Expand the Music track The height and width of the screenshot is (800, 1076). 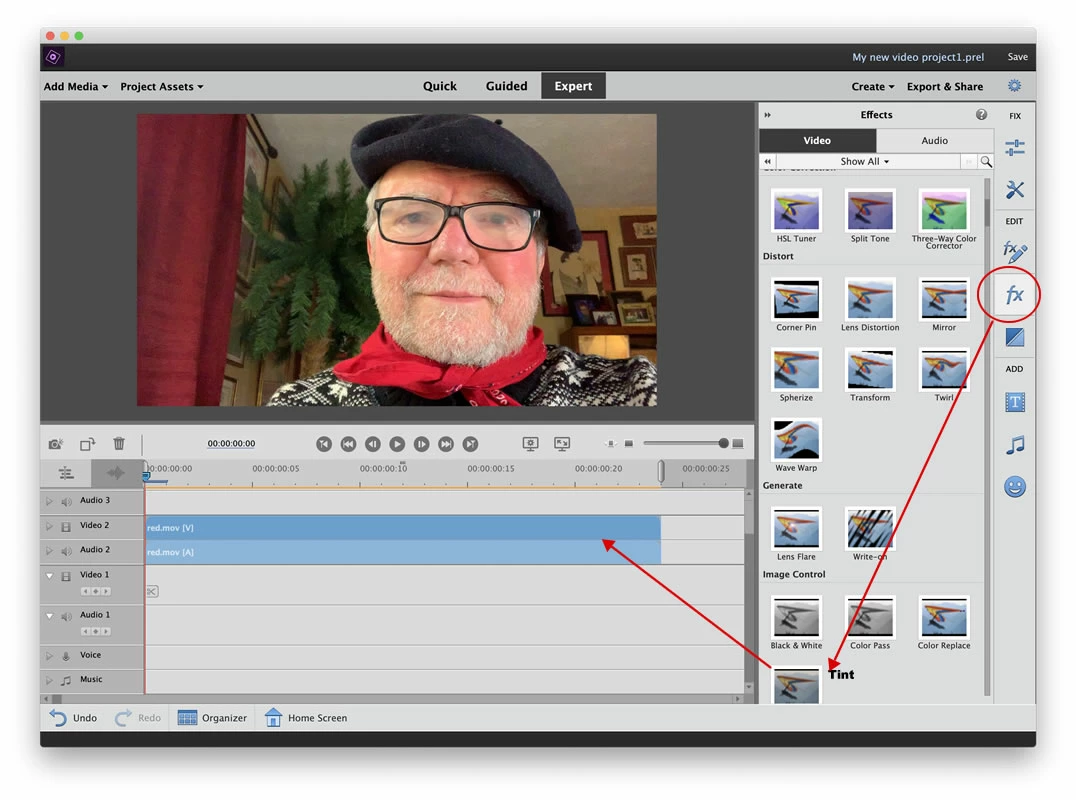(49, 681)
